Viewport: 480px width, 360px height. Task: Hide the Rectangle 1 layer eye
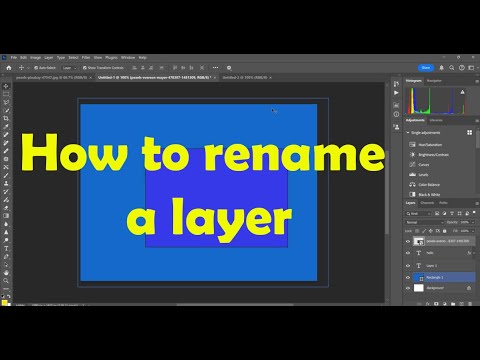(408, 277)
